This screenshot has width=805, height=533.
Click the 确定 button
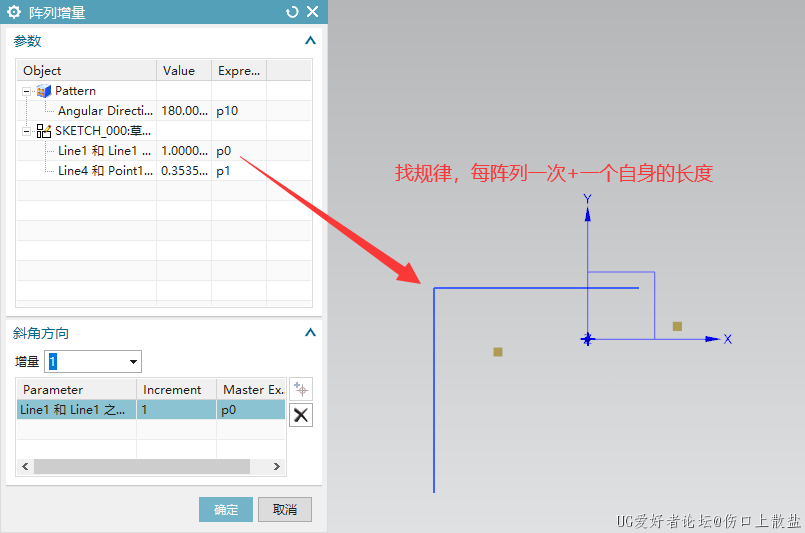tap(226, 510)
